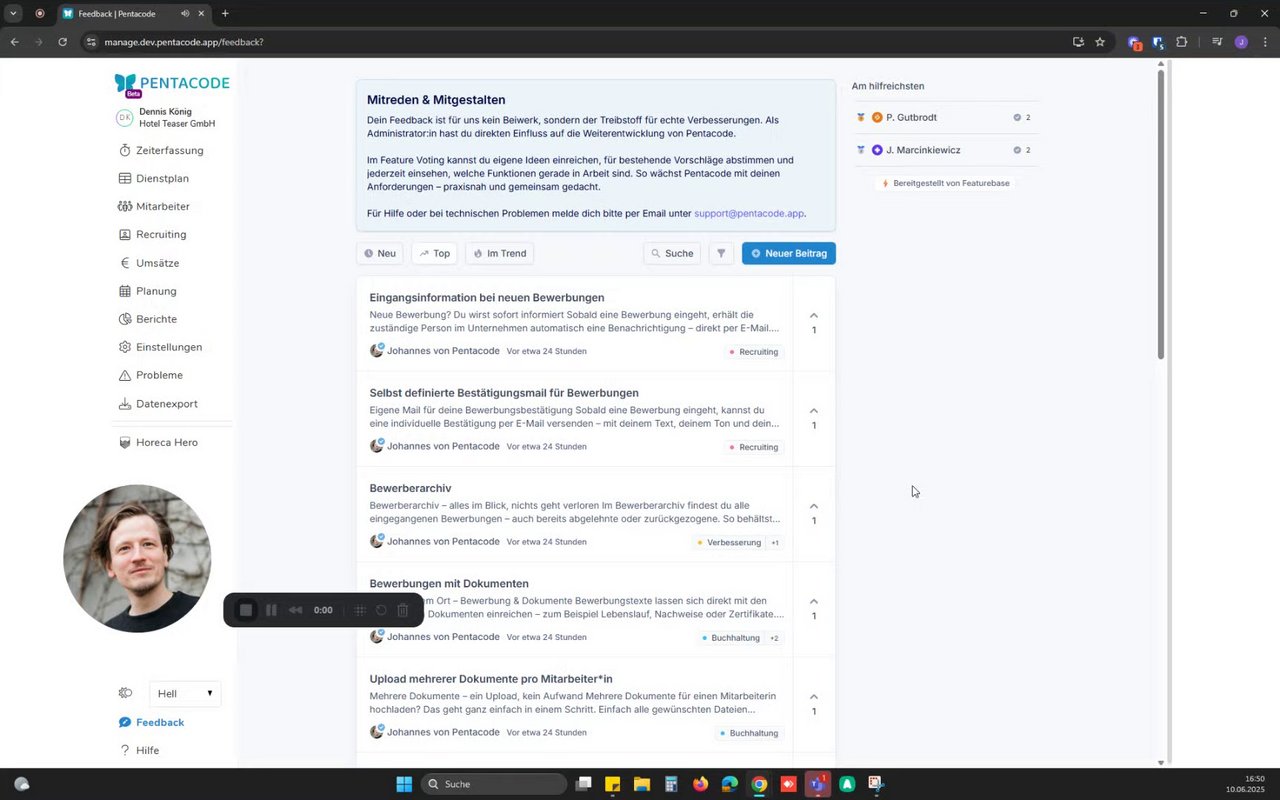The width and height of the screenshot is (1280, 800).
Task: Open Zeiterfassung in the sidebar
Action: point(161,150)
